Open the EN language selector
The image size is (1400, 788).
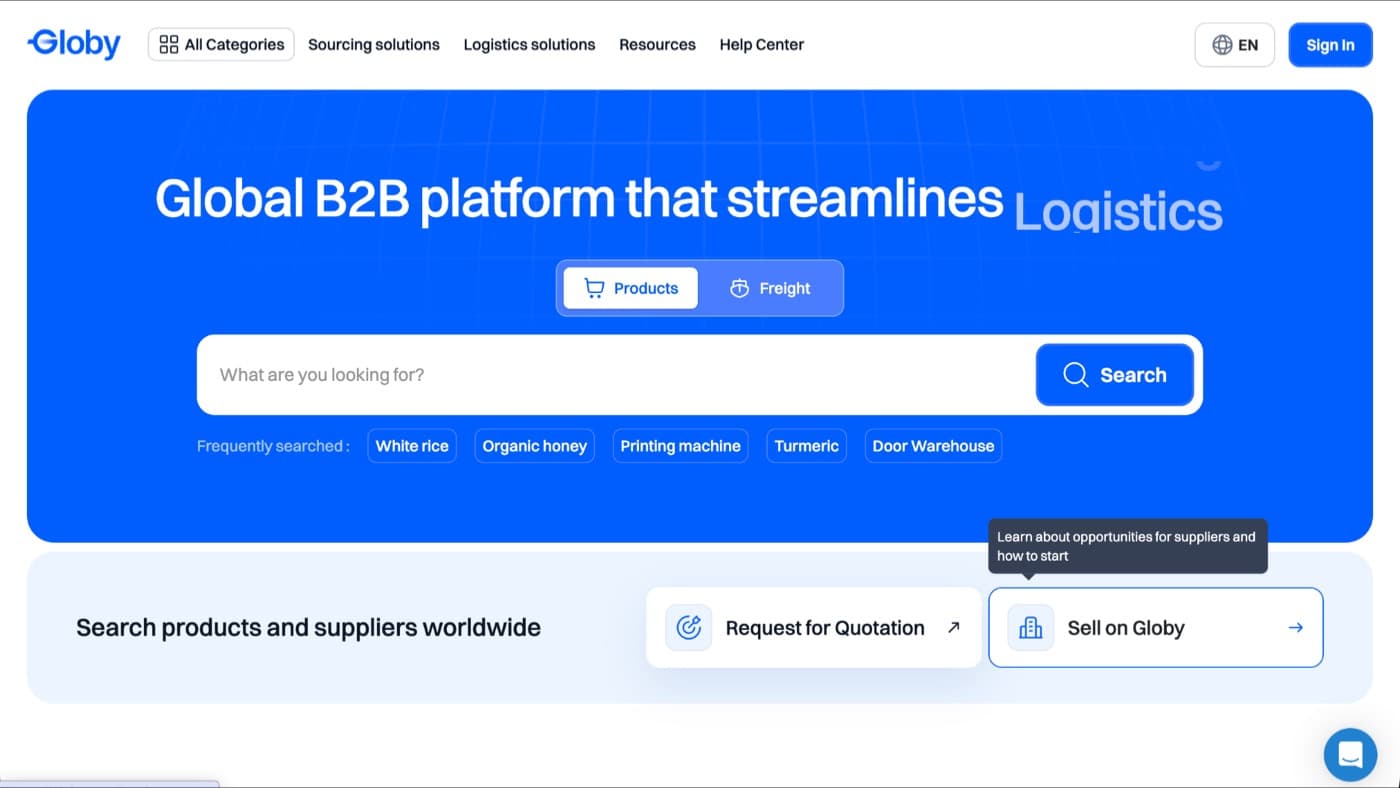coord(1234,45)
